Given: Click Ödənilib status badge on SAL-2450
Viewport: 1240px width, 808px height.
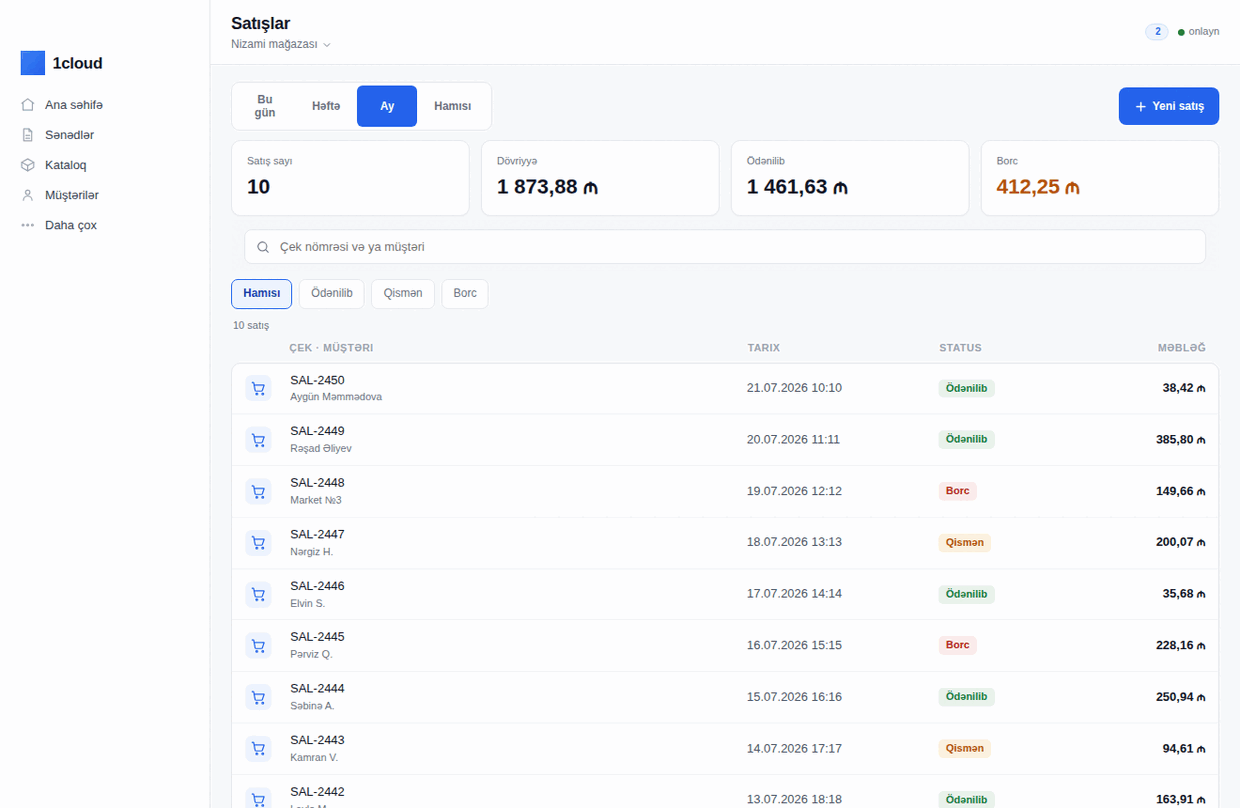Looking at the screenshot, I should click(x=967, y=388).
